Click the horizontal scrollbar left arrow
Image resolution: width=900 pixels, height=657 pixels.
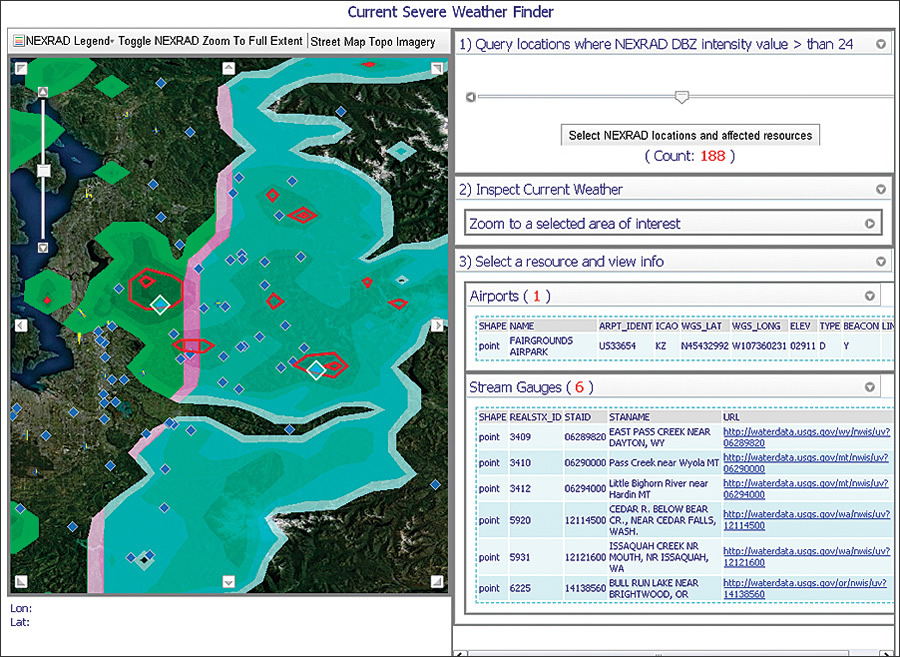coord(461,654)
